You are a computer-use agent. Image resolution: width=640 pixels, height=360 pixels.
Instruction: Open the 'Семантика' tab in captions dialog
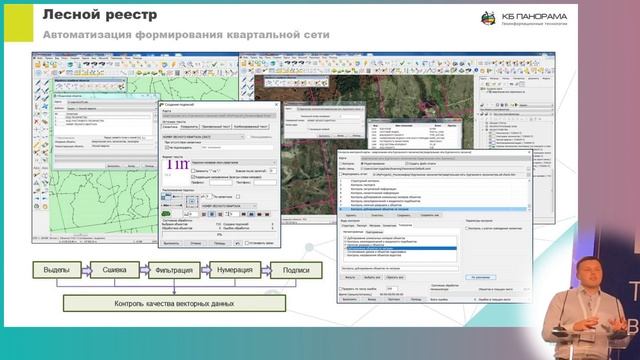[170, 127]
